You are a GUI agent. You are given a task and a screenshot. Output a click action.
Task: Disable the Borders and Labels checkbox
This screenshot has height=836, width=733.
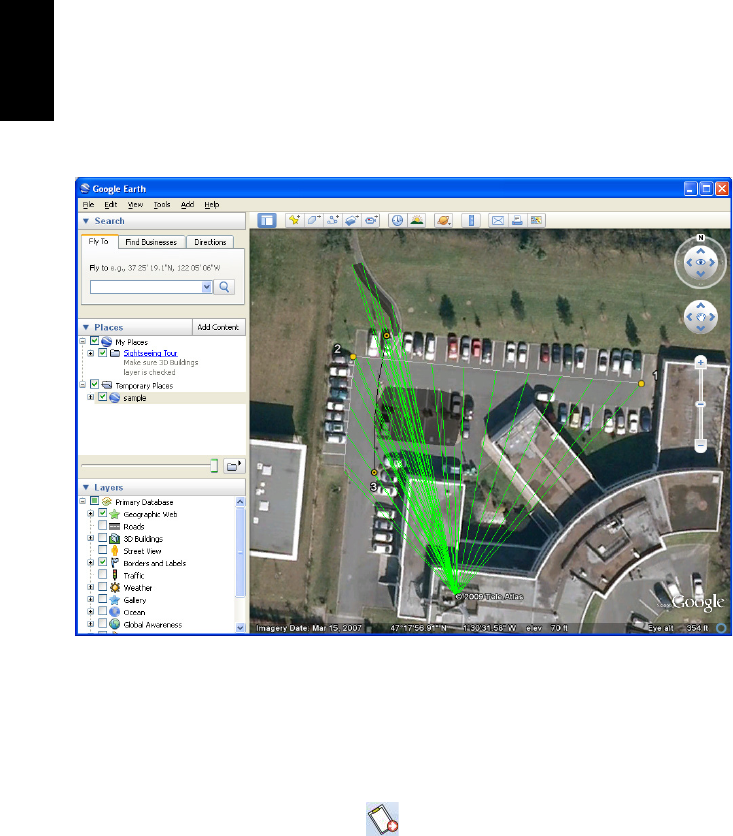coord(102,562)
